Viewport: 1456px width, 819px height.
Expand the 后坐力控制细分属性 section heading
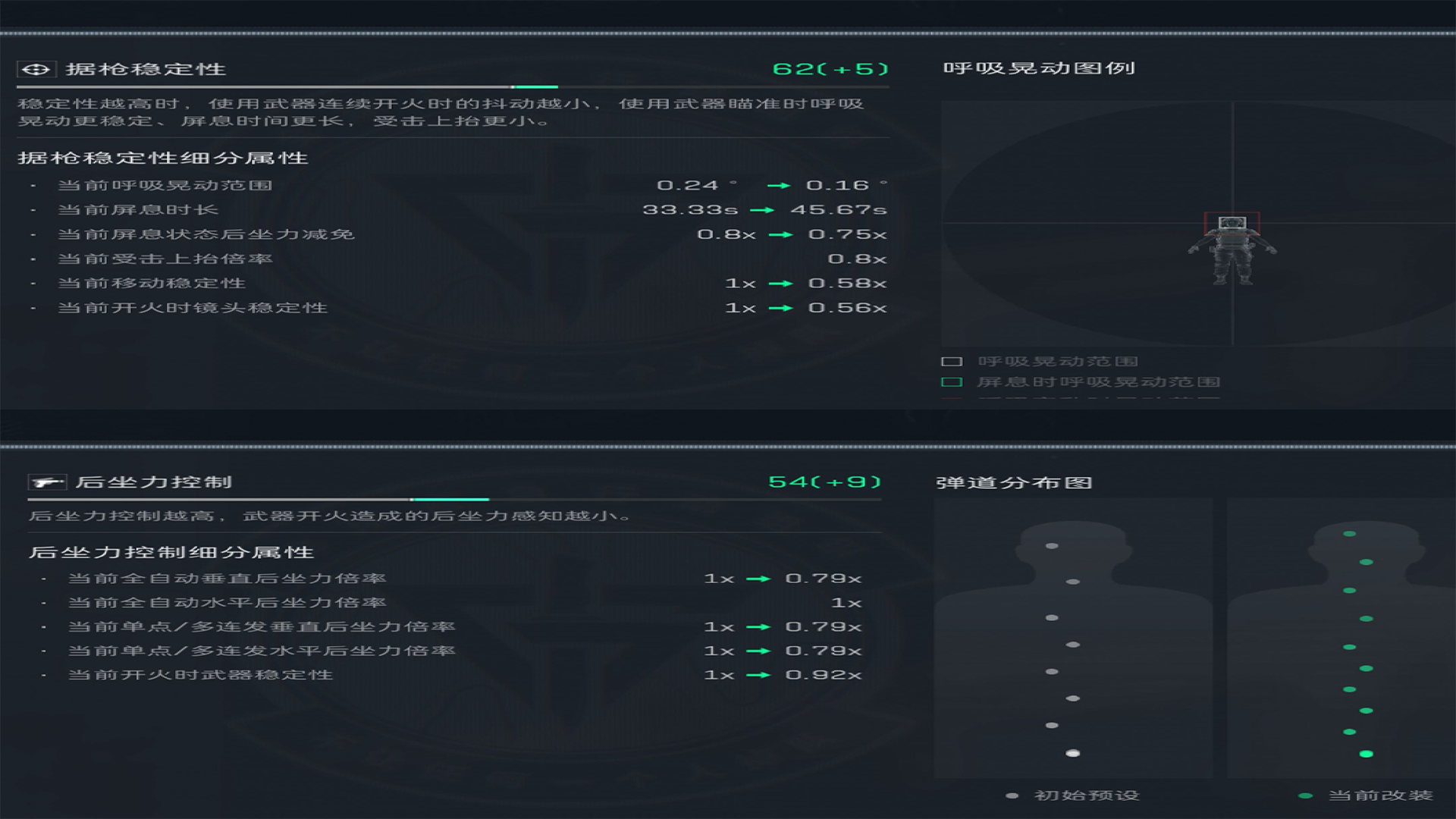[171, 553]
